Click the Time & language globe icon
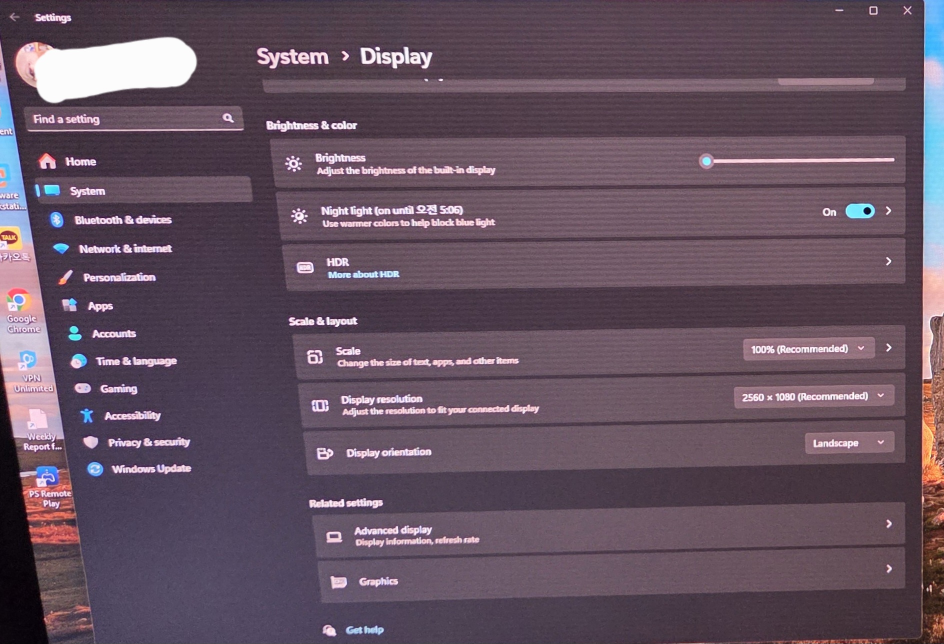Screen dimensions: 944x644 click(78, 361)
